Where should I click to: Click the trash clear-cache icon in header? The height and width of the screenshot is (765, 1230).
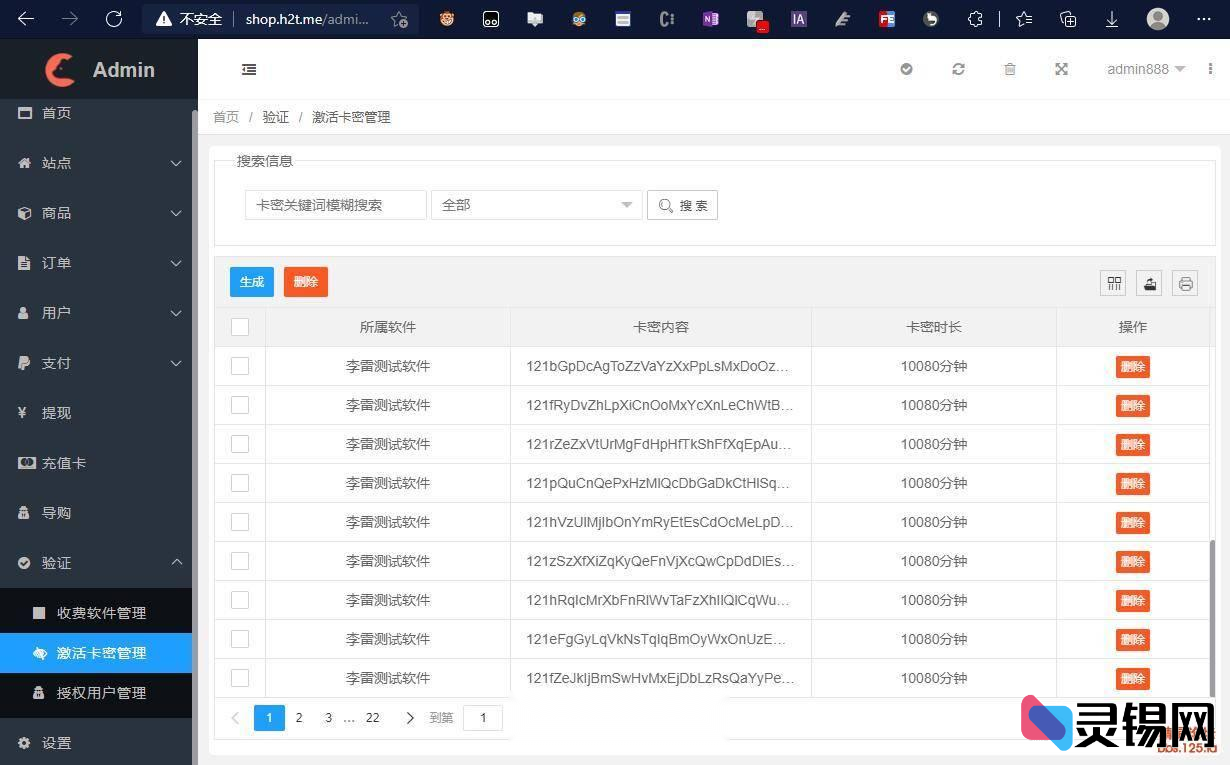tap(1009, 69)
